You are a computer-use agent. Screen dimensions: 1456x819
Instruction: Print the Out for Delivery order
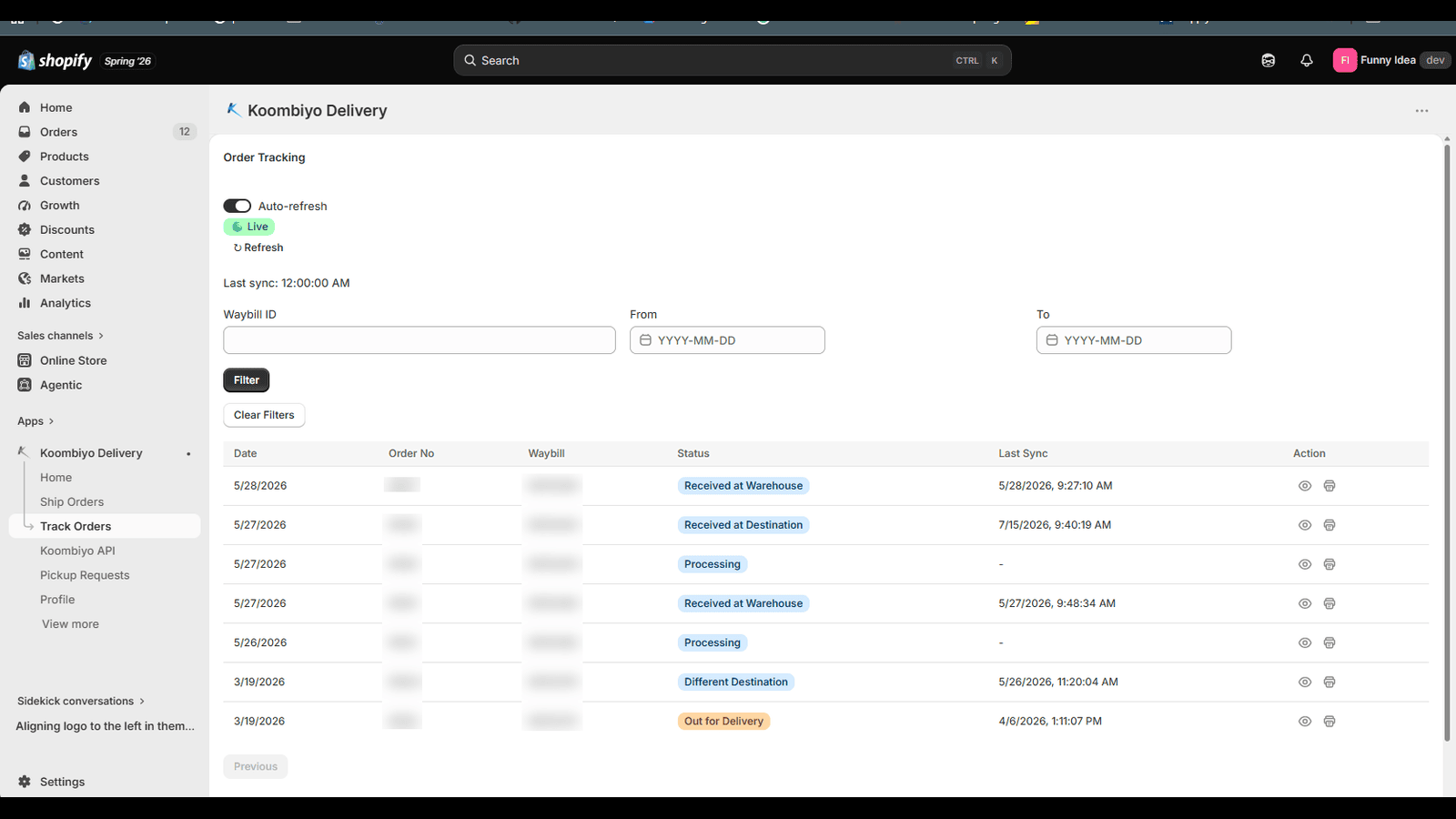pos(1330,721)
